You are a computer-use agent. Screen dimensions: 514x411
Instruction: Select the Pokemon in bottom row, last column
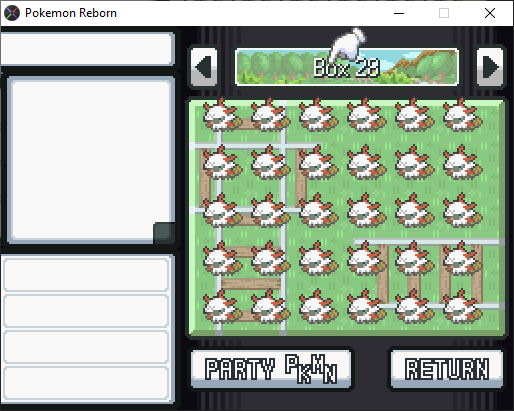click(462, 307)
